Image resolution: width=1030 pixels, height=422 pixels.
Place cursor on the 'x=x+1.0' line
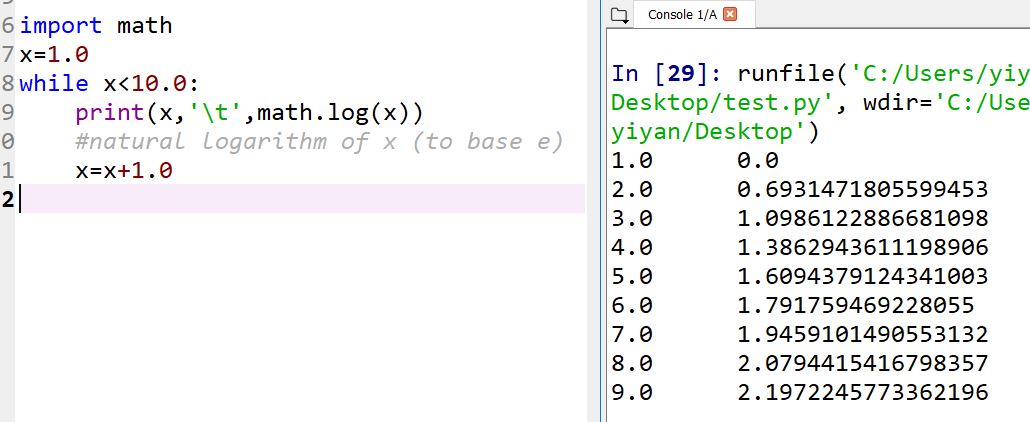(124, 170)
